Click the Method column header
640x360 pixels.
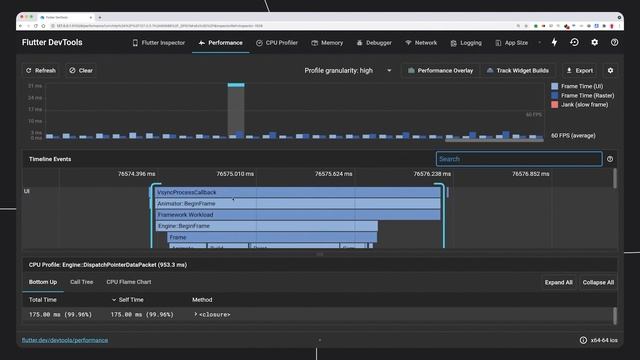202,300
